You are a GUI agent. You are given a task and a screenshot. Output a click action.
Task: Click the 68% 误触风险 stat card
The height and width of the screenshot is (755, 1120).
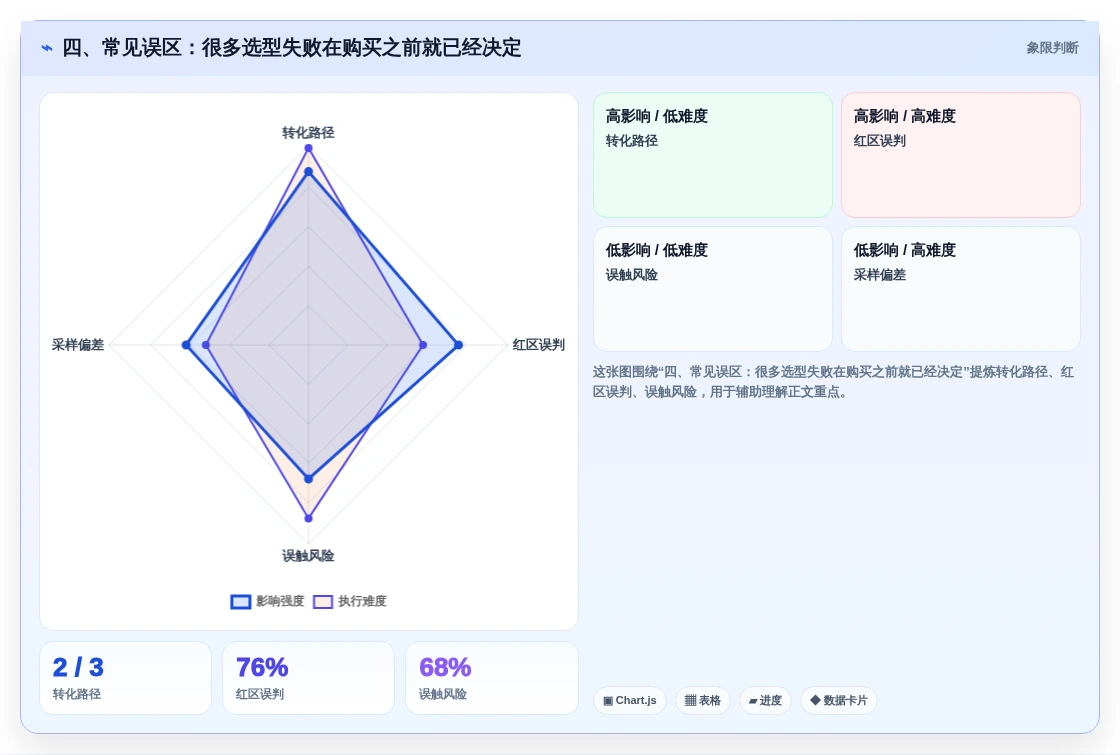(x=491, y=678)
